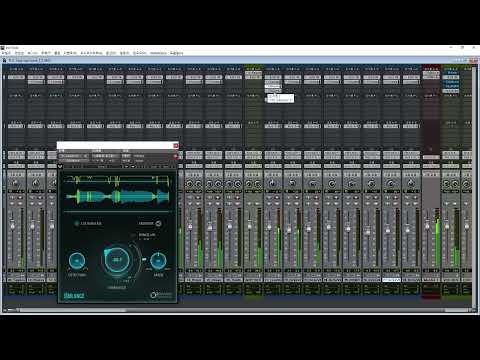Open the first (File) menu in the menu bar
Image resolution: width=480 pixels, height=360 pixels.
[x=6, y=53]
